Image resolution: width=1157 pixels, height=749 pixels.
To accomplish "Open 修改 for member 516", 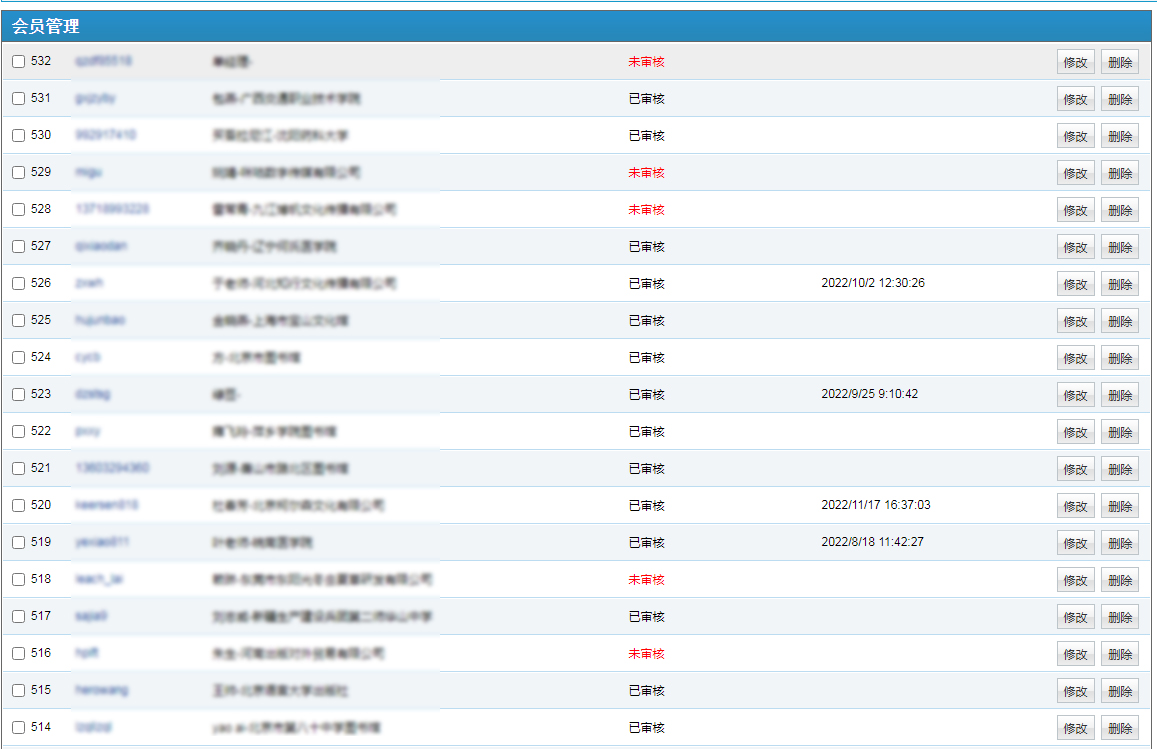I will click(1075, 654).
